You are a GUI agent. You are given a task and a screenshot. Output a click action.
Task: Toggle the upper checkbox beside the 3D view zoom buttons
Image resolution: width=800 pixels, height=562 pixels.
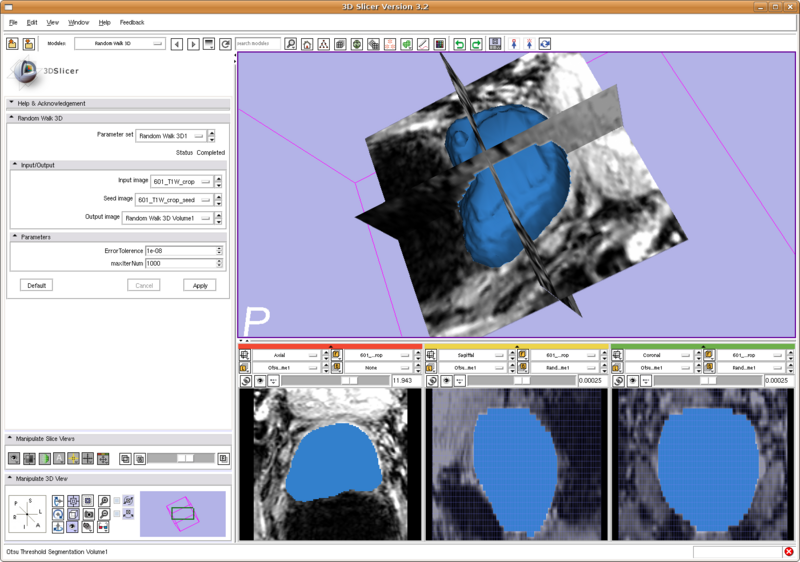click(x=117, y=501)
